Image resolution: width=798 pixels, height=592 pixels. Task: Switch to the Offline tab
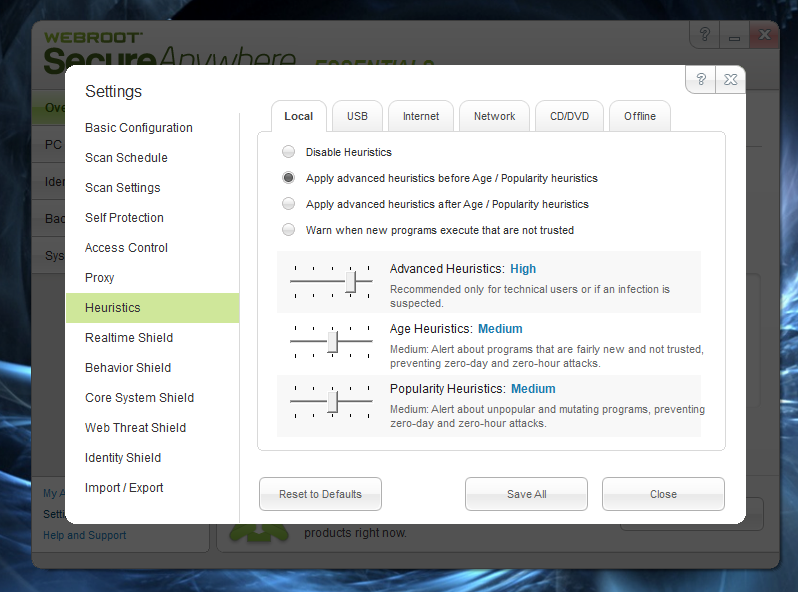pyautogui.click(x=640, y=116)
